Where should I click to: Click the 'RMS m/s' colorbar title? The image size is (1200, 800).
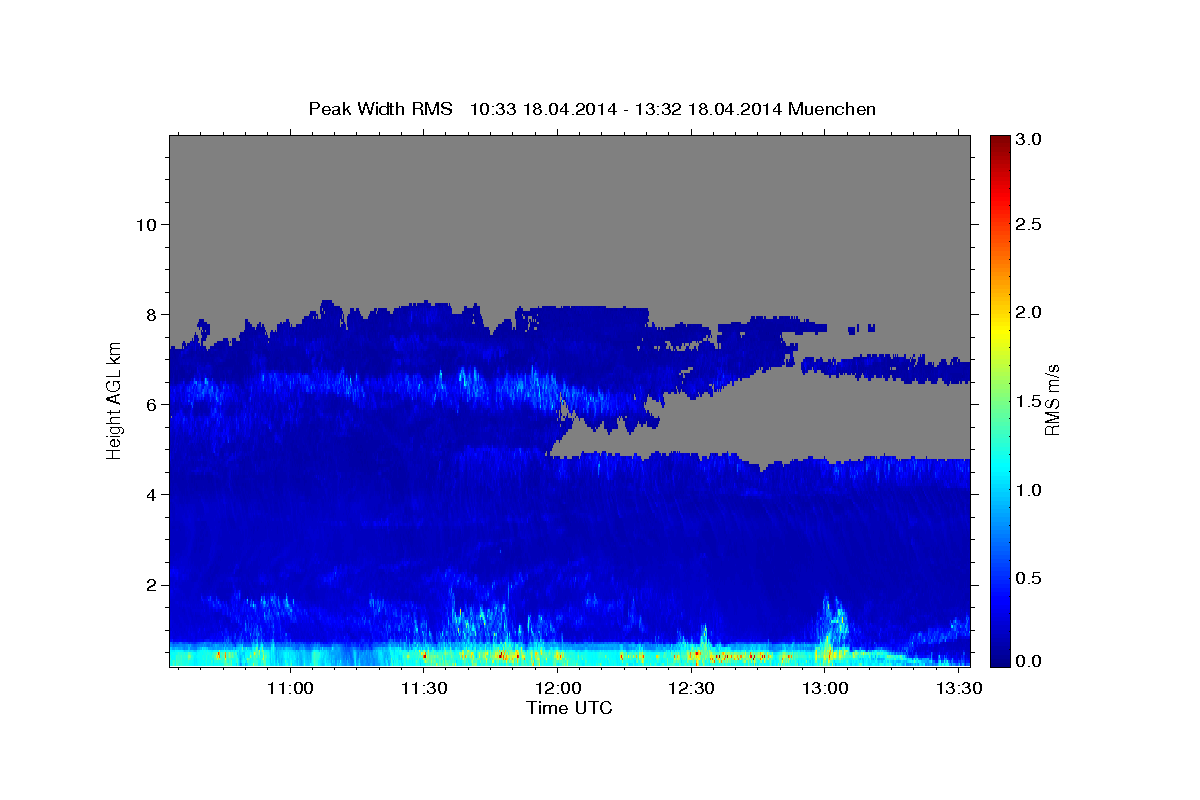1052,399
